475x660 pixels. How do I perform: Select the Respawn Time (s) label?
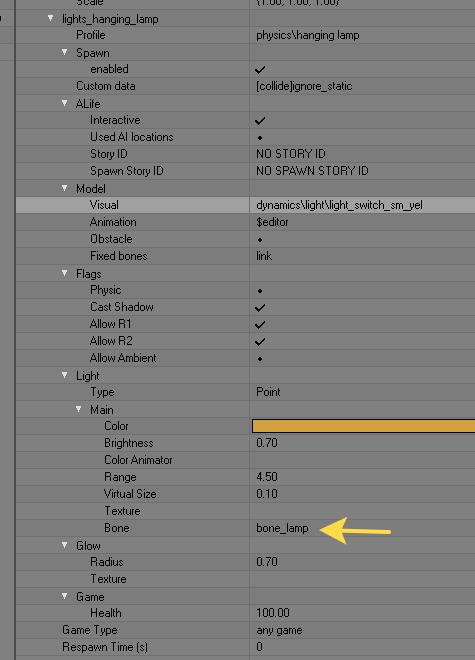click(x=105, y=647)
